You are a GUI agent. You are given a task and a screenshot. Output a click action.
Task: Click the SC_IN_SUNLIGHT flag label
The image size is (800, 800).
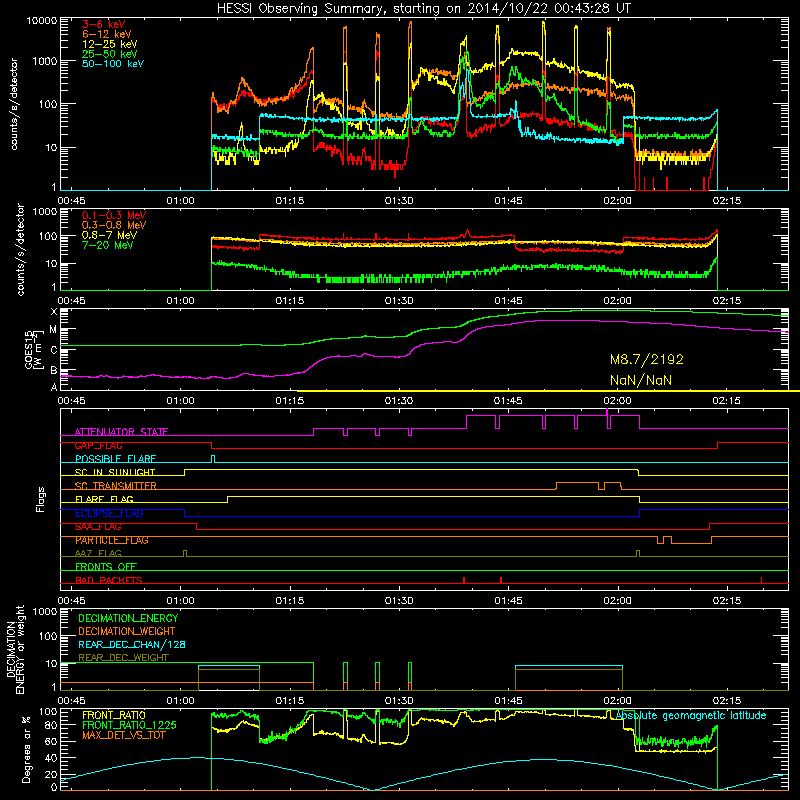tap(115, 472)
